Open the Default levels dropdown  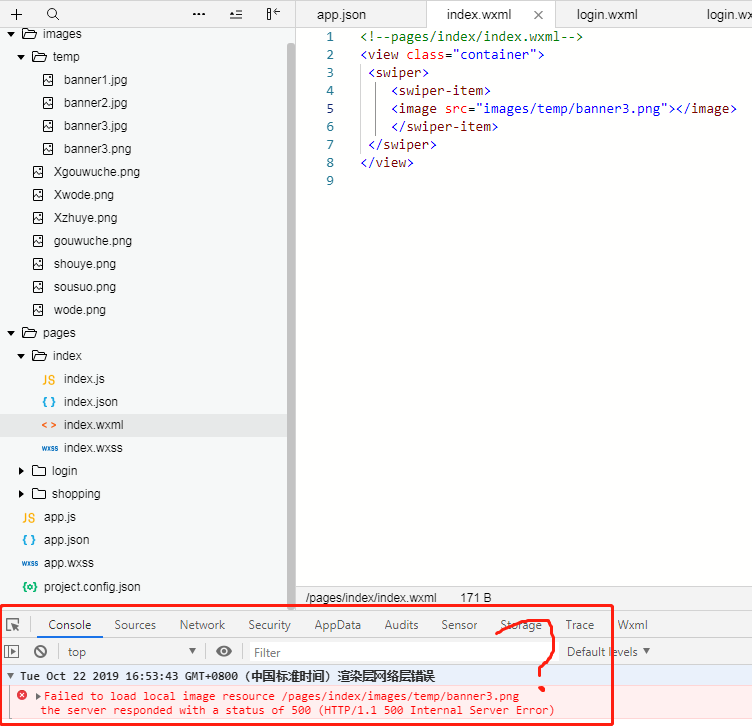coord(608,652)
